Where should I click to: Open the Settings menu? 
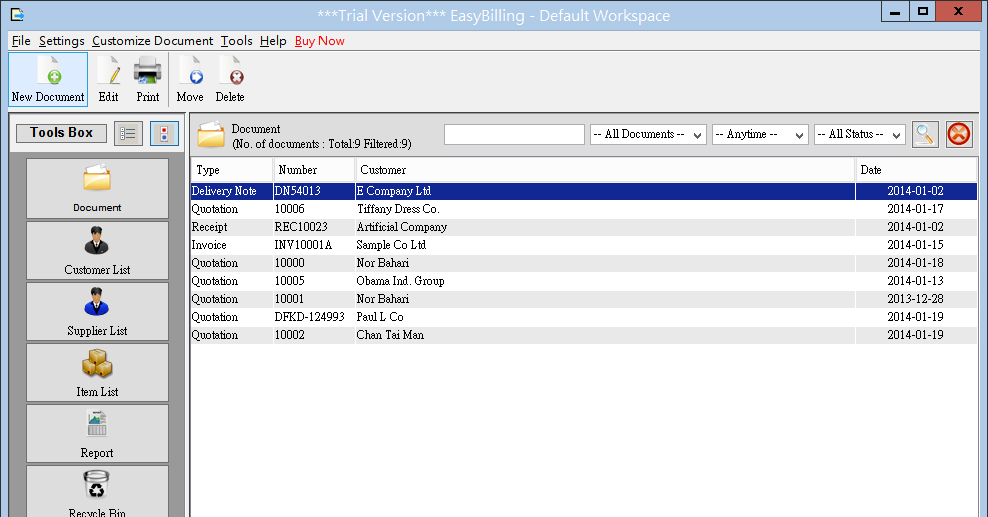click(62, 41)
